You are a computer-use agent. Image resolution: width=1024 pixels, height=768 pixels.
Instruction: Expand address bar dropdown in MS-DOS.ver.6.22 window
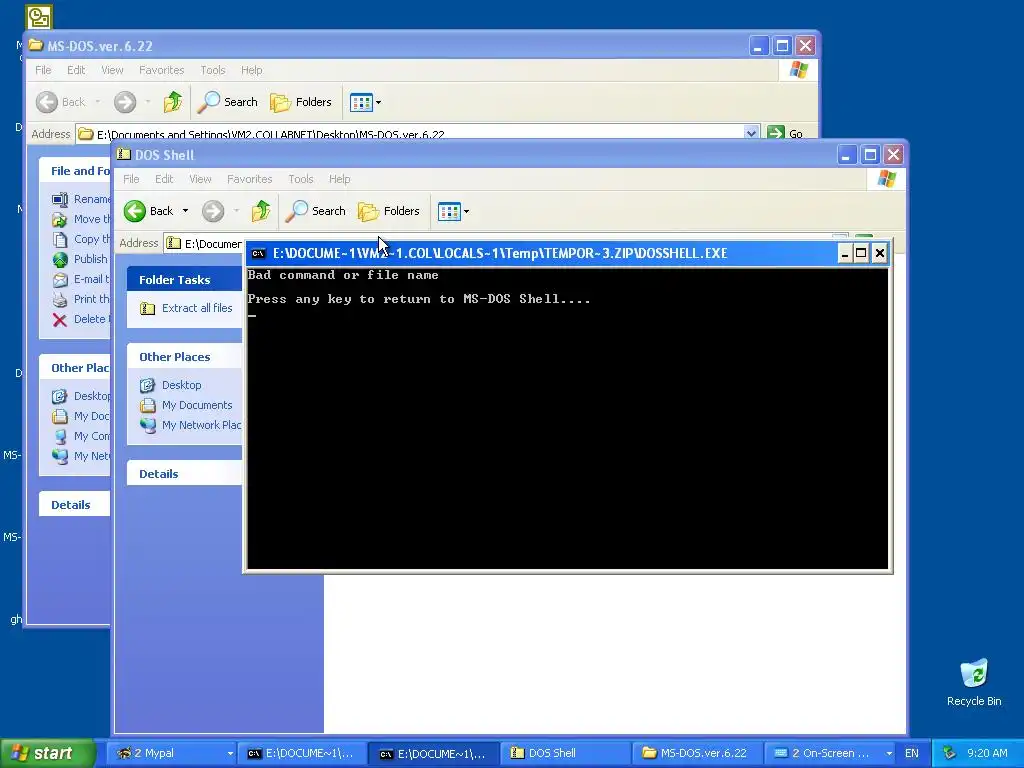coord(751,133)
